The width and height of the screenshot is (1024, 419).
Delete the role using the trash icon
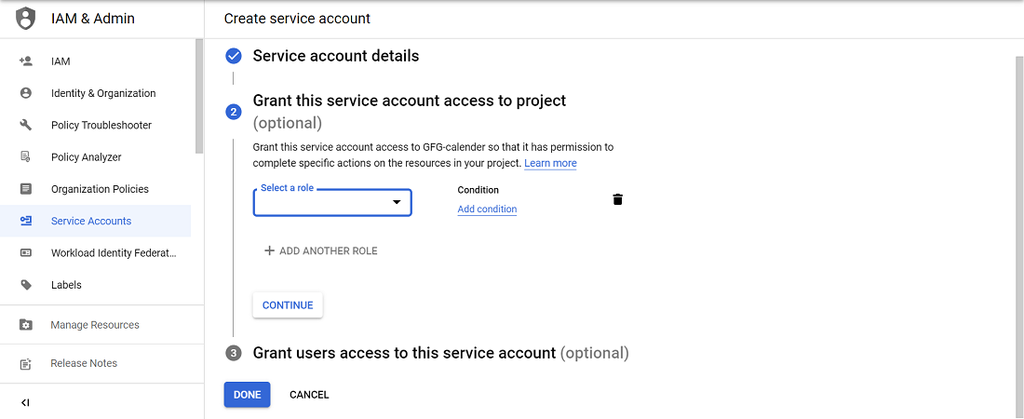[x=617, y=199]
